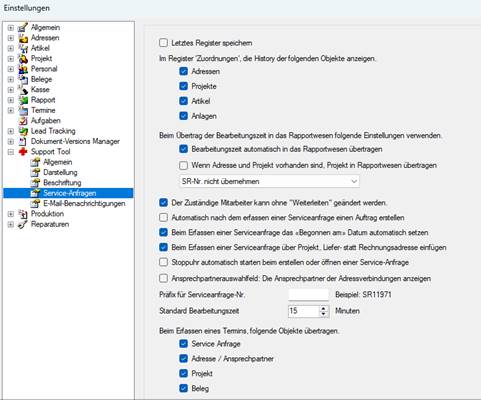Screen dimensions: 481x400
Task: Enable 'Letztes Register speichern' checkbox
Action: [x=163, y=43]
